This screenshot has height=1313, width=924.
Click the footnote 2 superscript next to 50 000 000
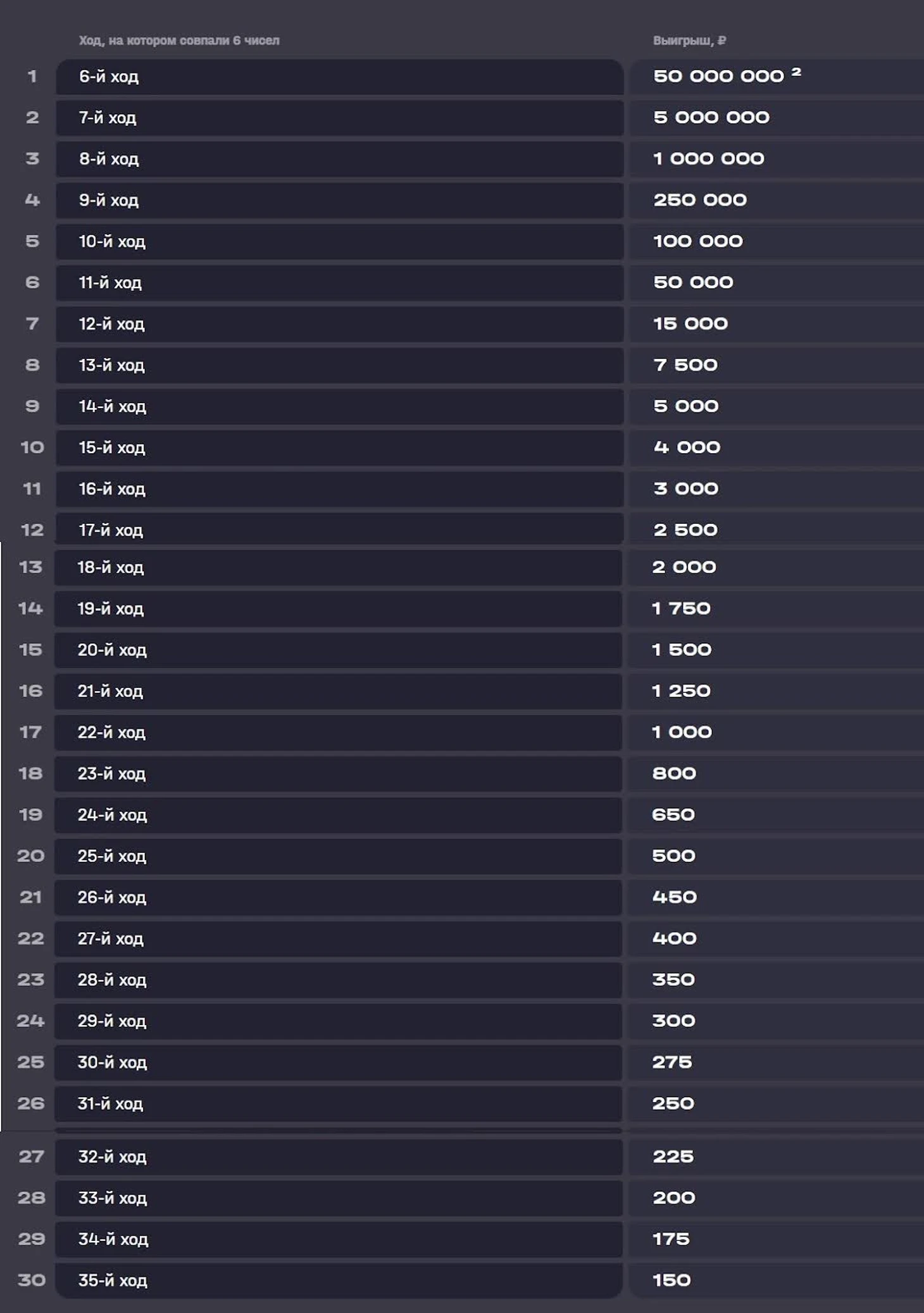(796, 72)
